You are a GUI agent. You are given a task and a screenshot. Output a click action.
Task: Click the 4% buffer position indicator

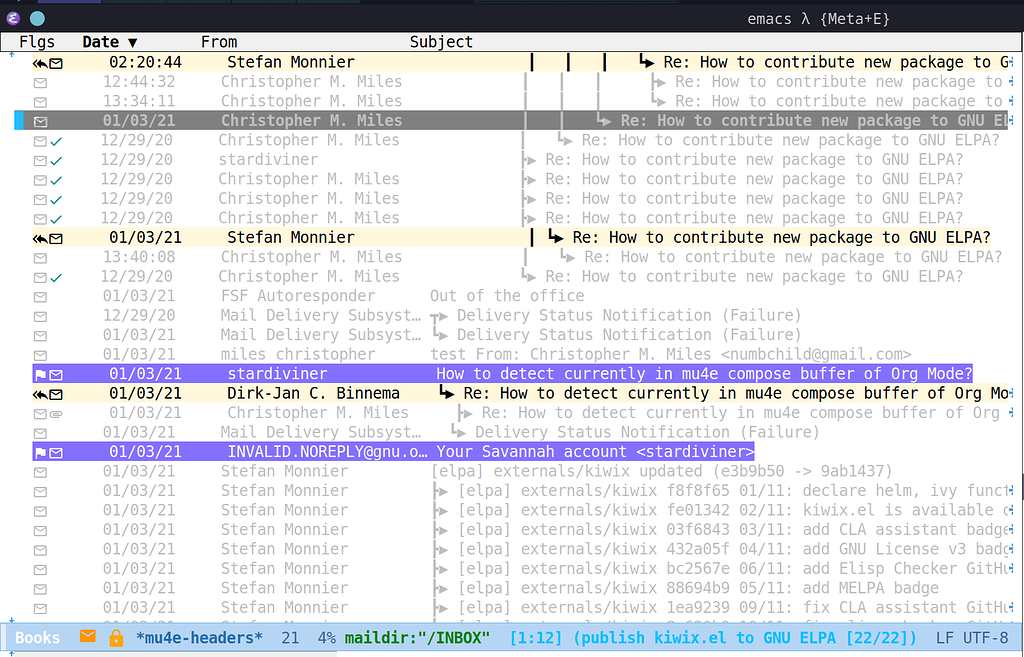point(326,637)
